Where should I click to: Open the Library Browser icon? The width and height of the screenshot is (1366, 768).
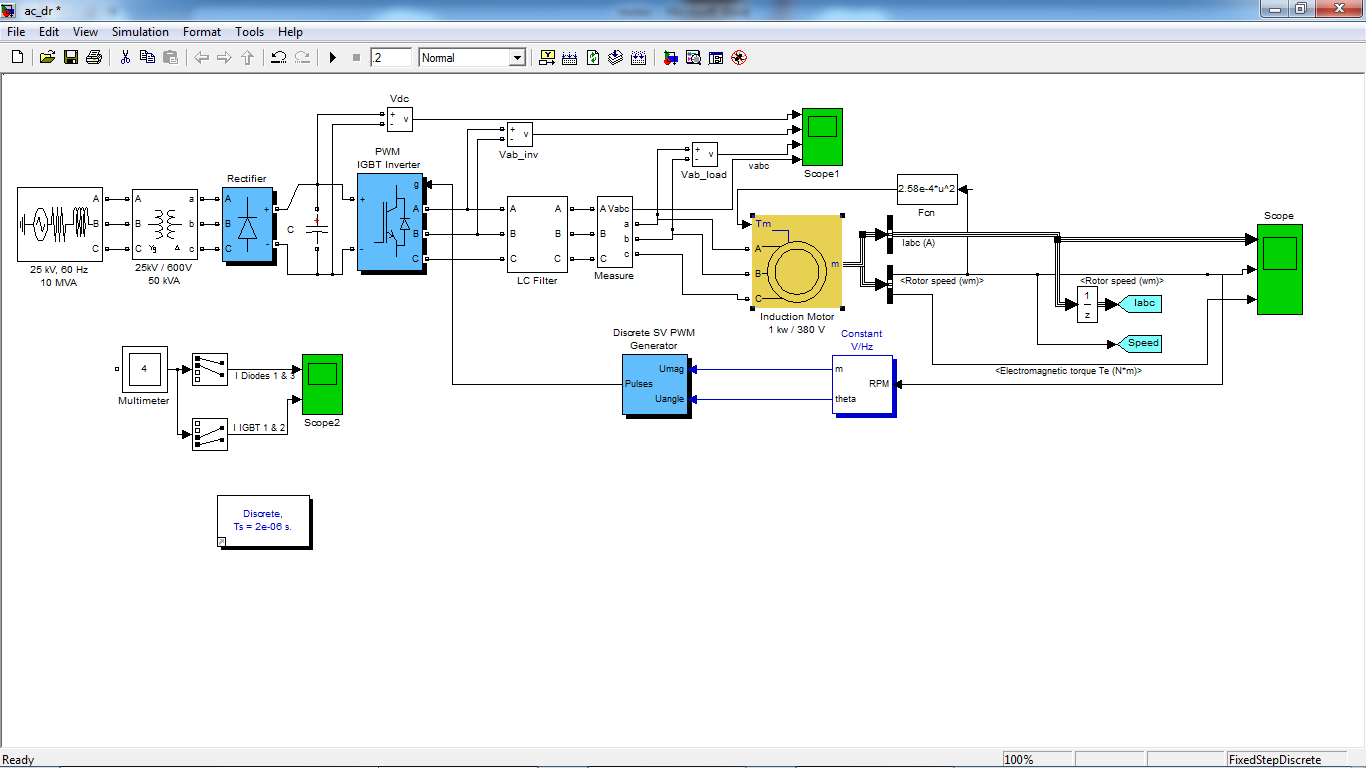[670, 58]
